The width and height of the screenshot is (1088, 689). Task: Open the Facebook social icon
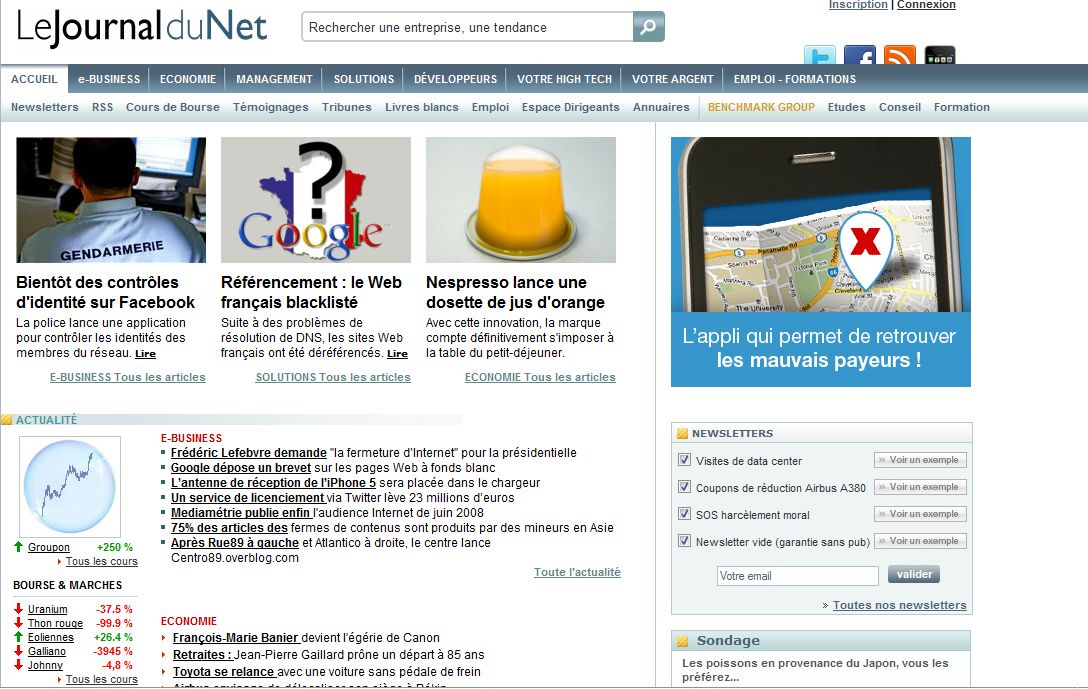click(860, 55)
